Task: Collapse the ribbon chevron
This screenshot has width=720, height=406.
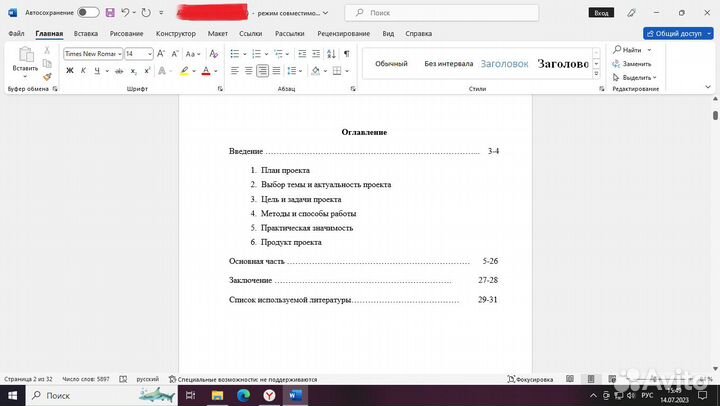Action: pos(708,87)
